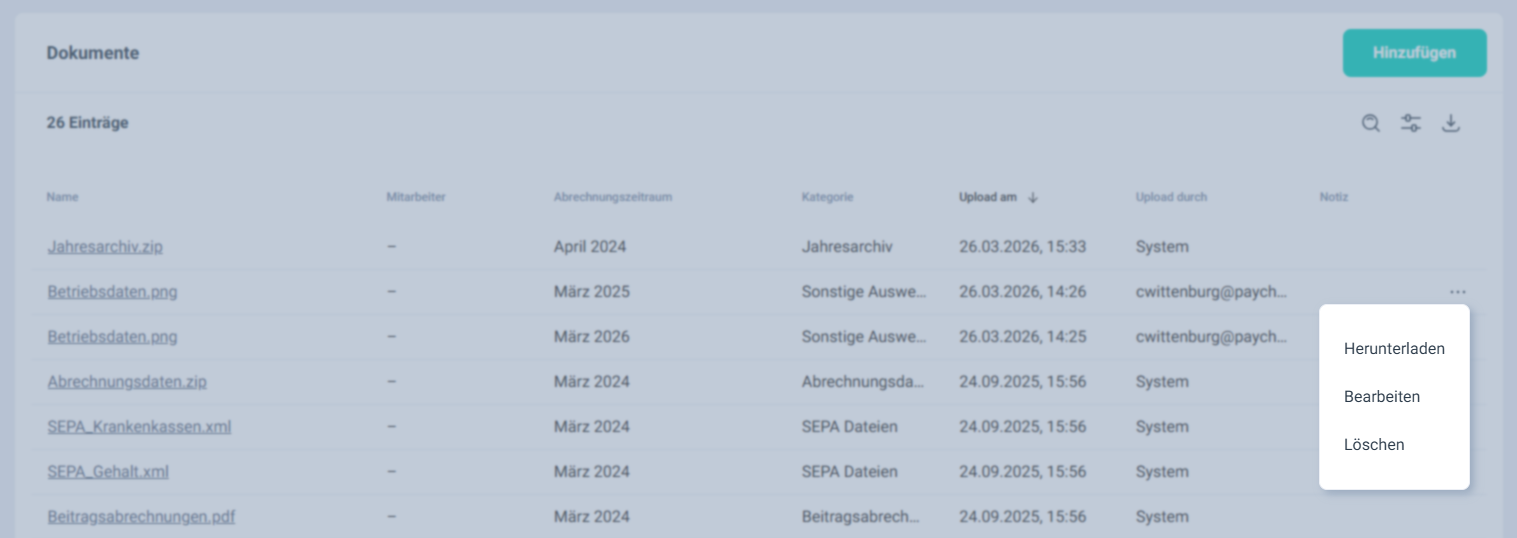The height and width of the screenshot is (538, 1517).
Task: Click the Kategorie column header
Action: (x=827, y=197)
